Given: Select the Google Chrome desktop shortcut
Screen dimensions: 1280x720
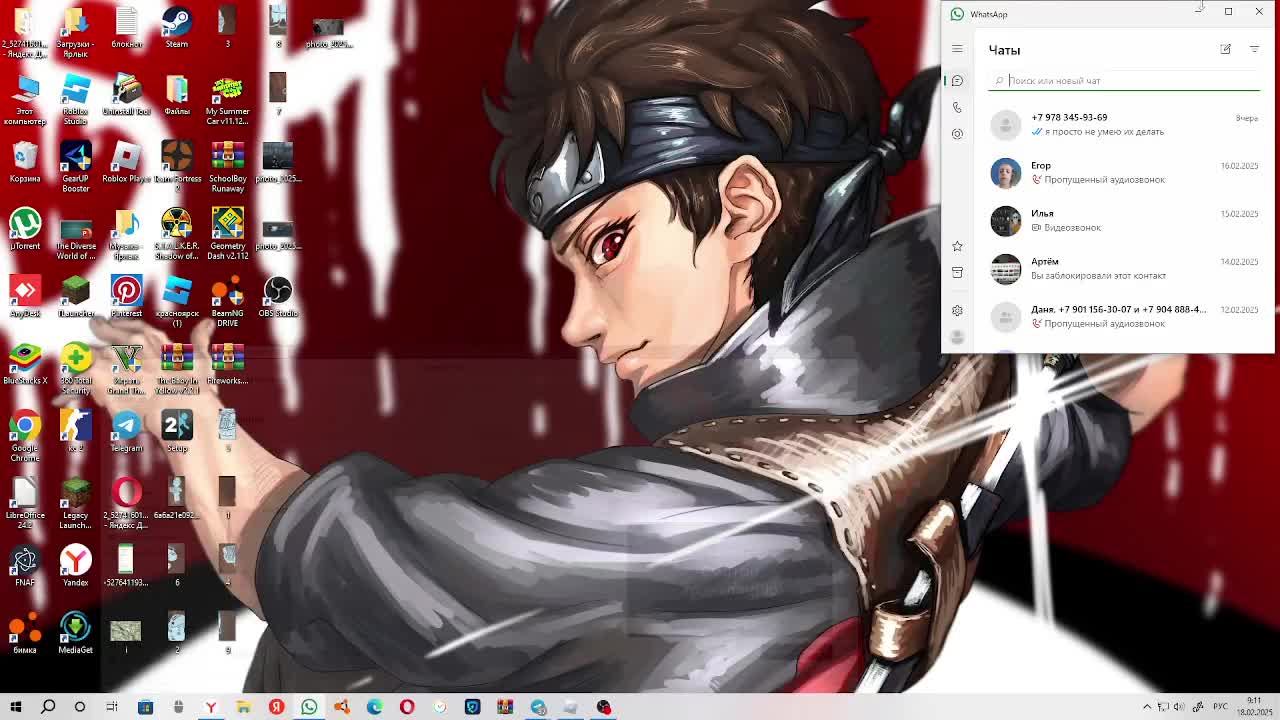Looking at the screenshot, I should (25, 436).
